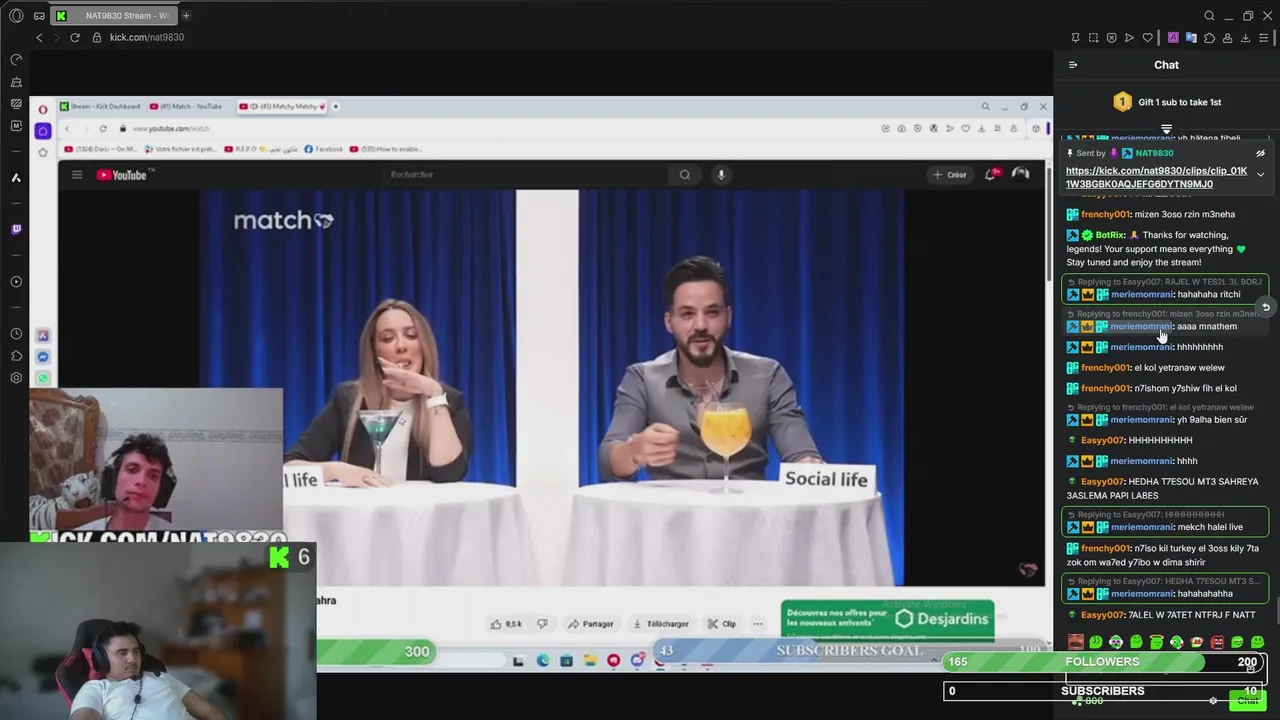
Task: Open BotRix username in chat
Action: click(x=1109, y=235)
